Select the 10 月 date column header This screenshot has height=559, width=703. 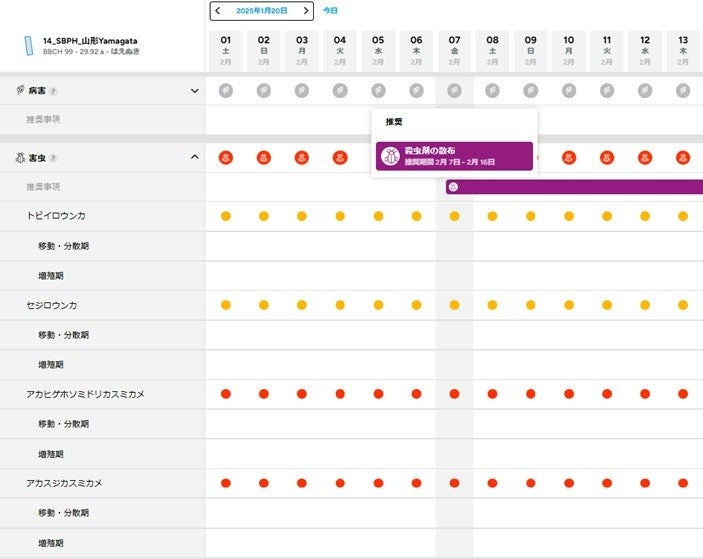(x=569, y=50)
